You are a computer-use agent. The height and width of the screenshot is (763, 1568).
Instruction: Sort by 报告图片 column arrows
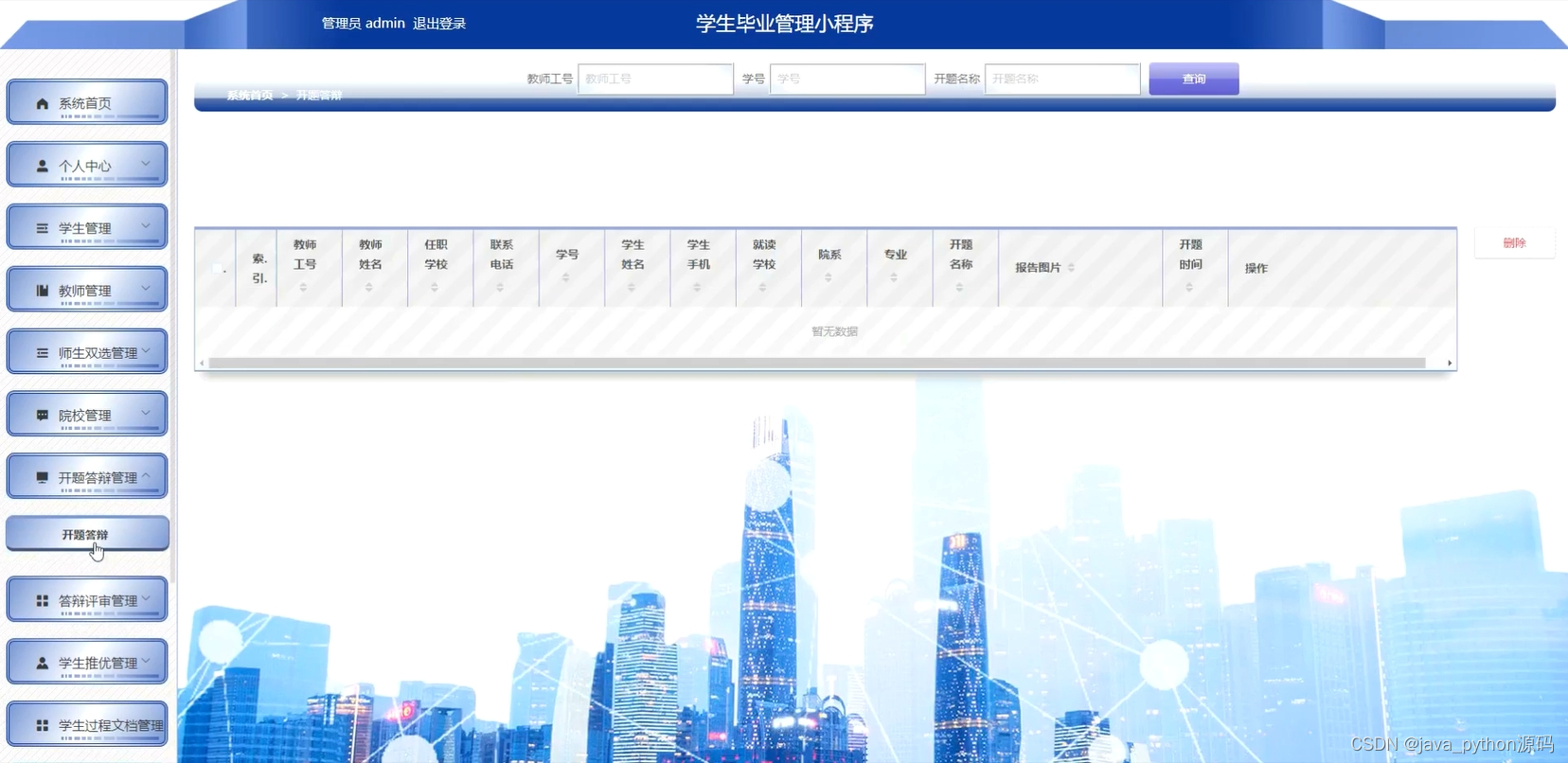pyautogui.click(x=1071, y=268)
